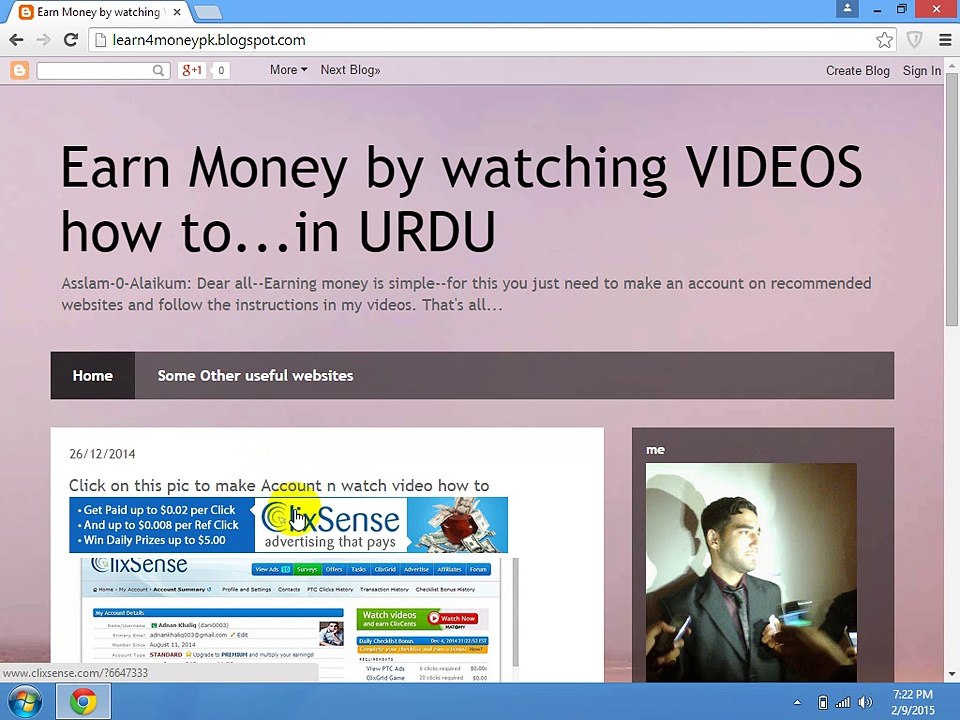Click the battery icon in the system tray
The height and width of the screenshot is (720, 960).
click(823, 702)
